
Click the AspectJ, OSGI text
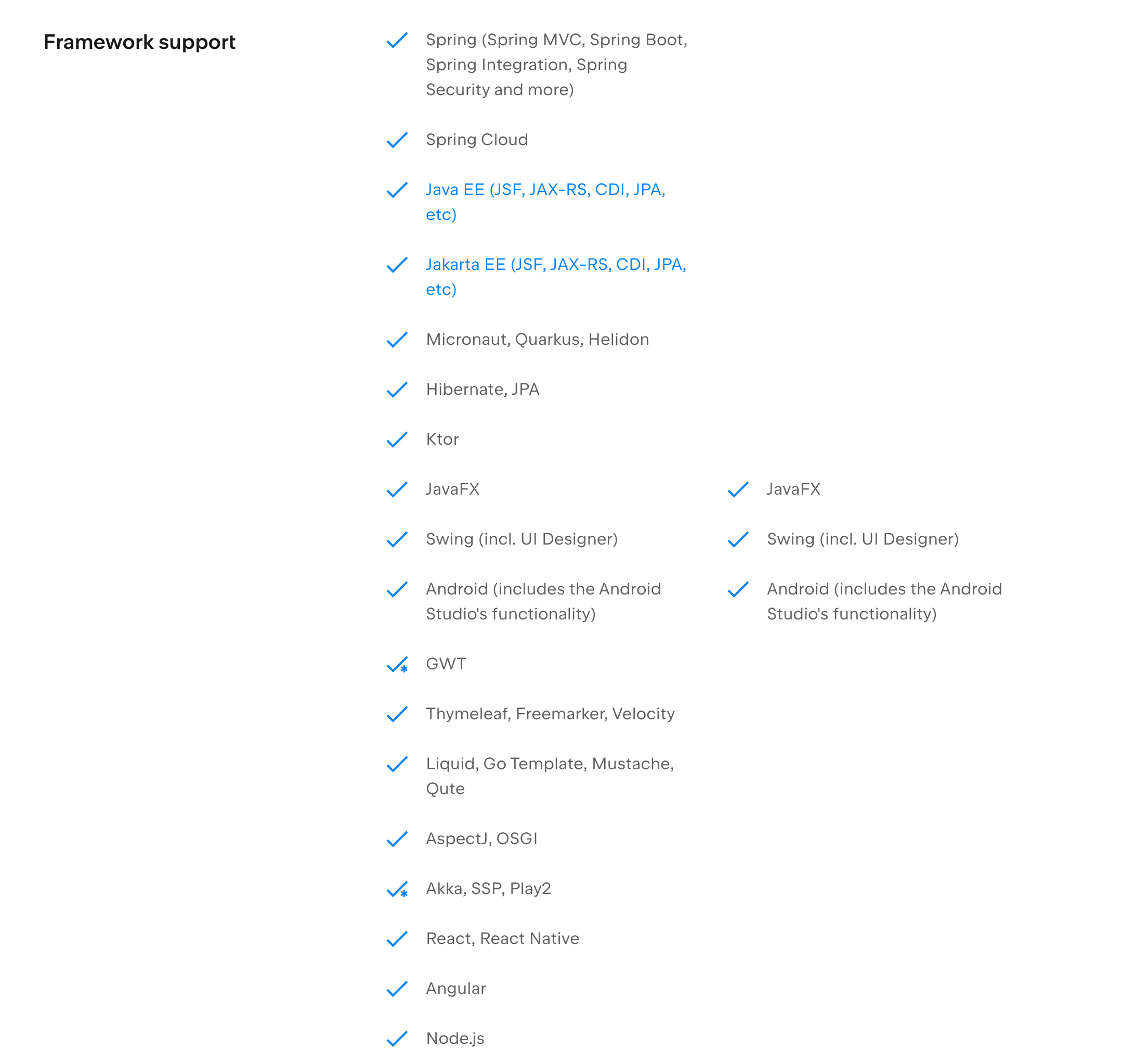click(x=481, y=839)
